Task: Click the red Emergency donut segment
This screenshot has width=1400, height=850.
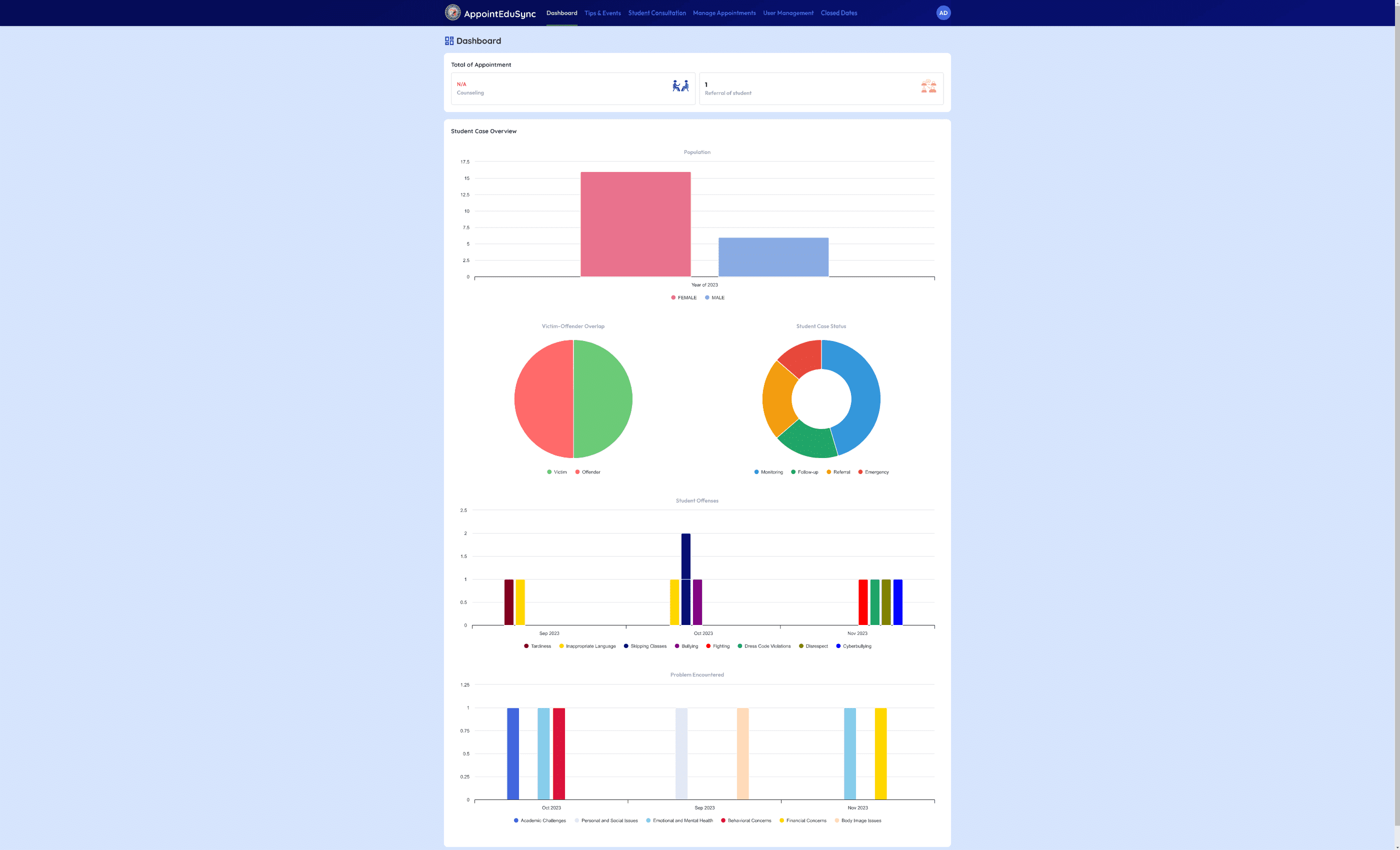Action: 804,357
